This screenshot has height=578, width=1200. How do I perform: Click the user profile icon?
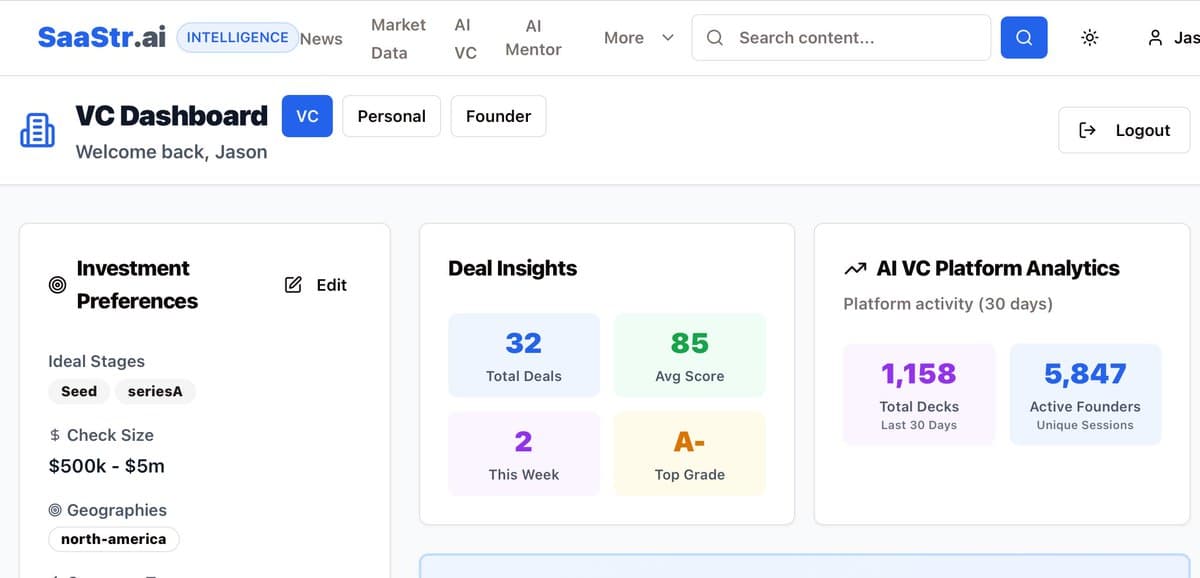(1155, 38)
